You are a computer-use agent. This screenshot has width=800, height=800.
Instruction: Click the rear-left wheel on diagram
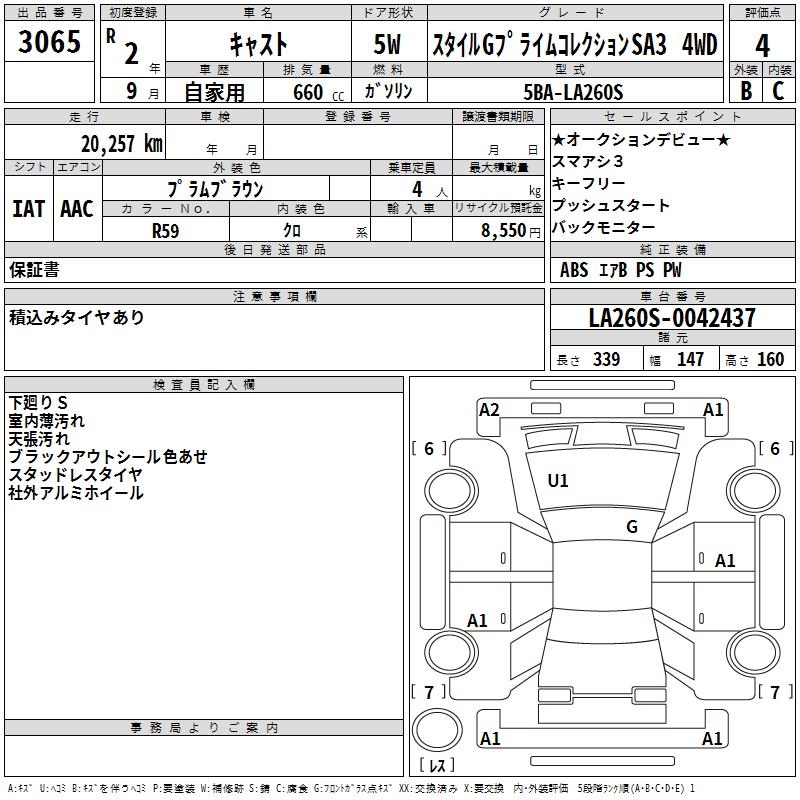pos(451,653)
